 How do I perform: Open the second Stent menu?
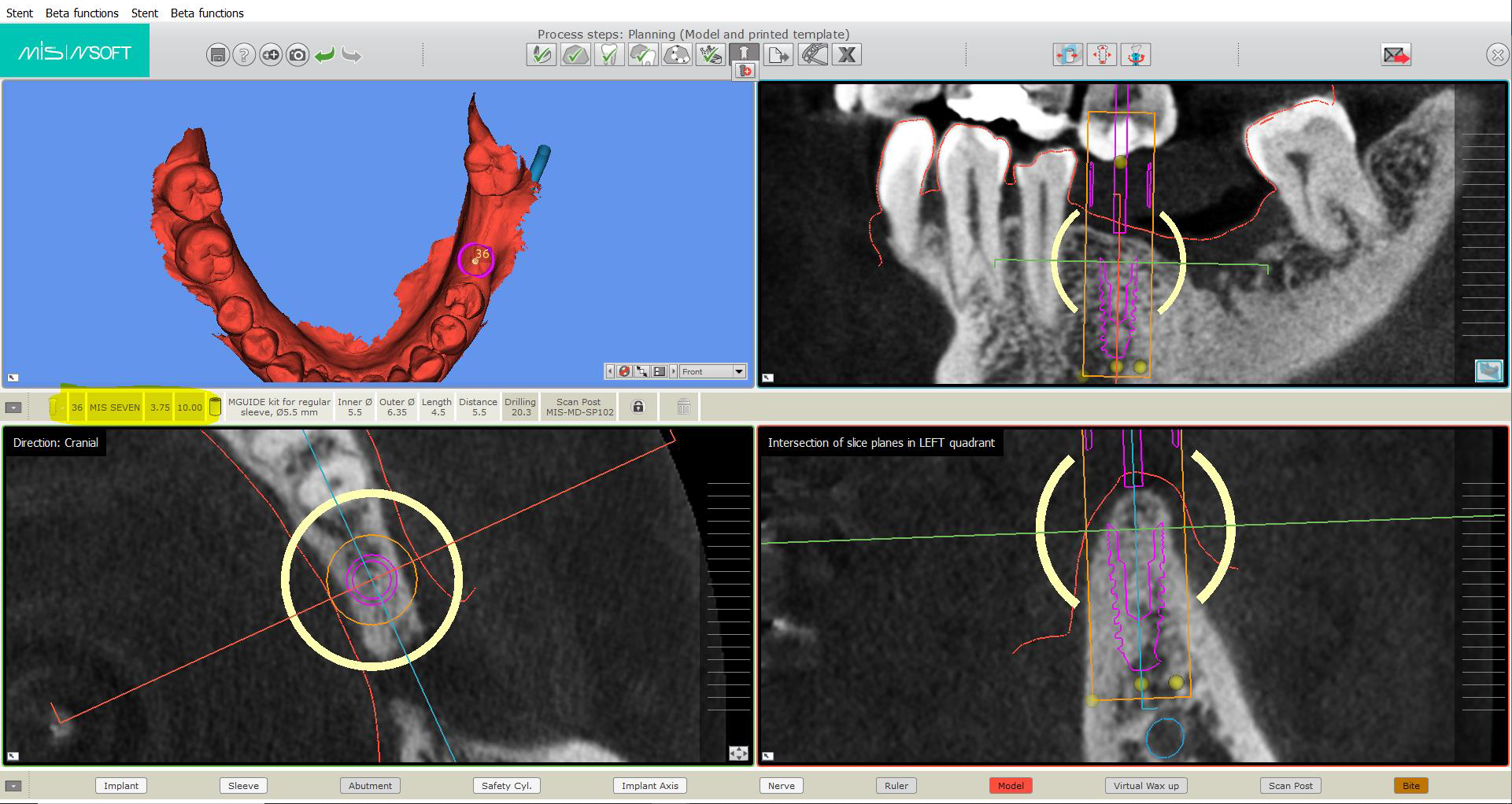tap(145, 13)
